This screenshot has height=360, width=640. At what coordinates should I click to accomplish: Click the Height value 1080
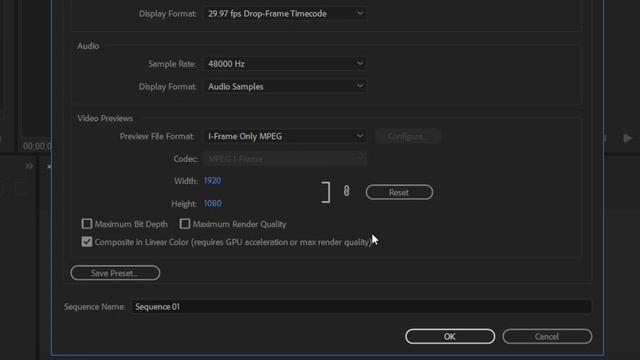pyautogui.click(x=213, y=203)
